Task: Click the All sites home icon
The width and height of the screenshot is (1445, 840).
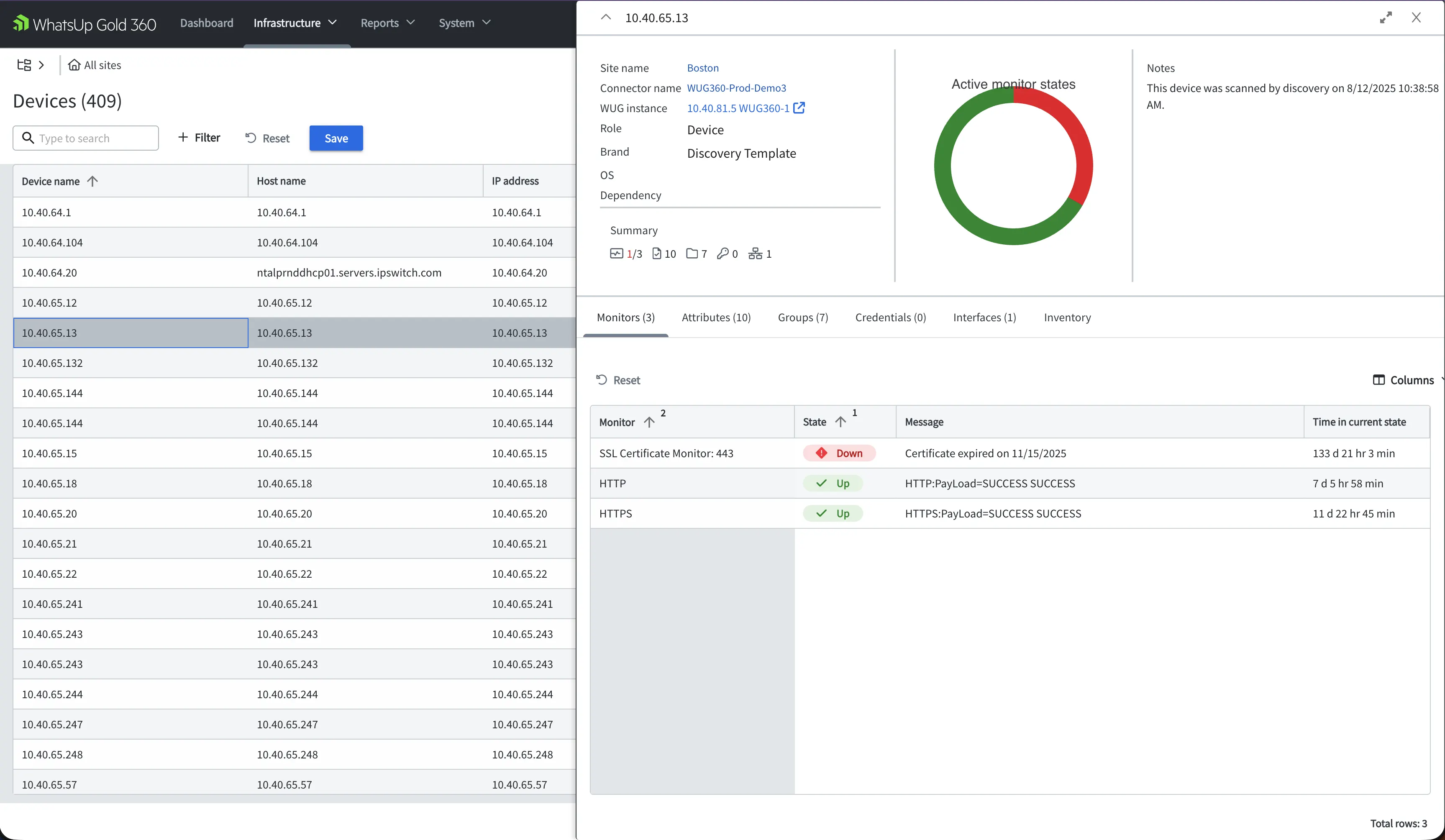Action: click(73, 65)
